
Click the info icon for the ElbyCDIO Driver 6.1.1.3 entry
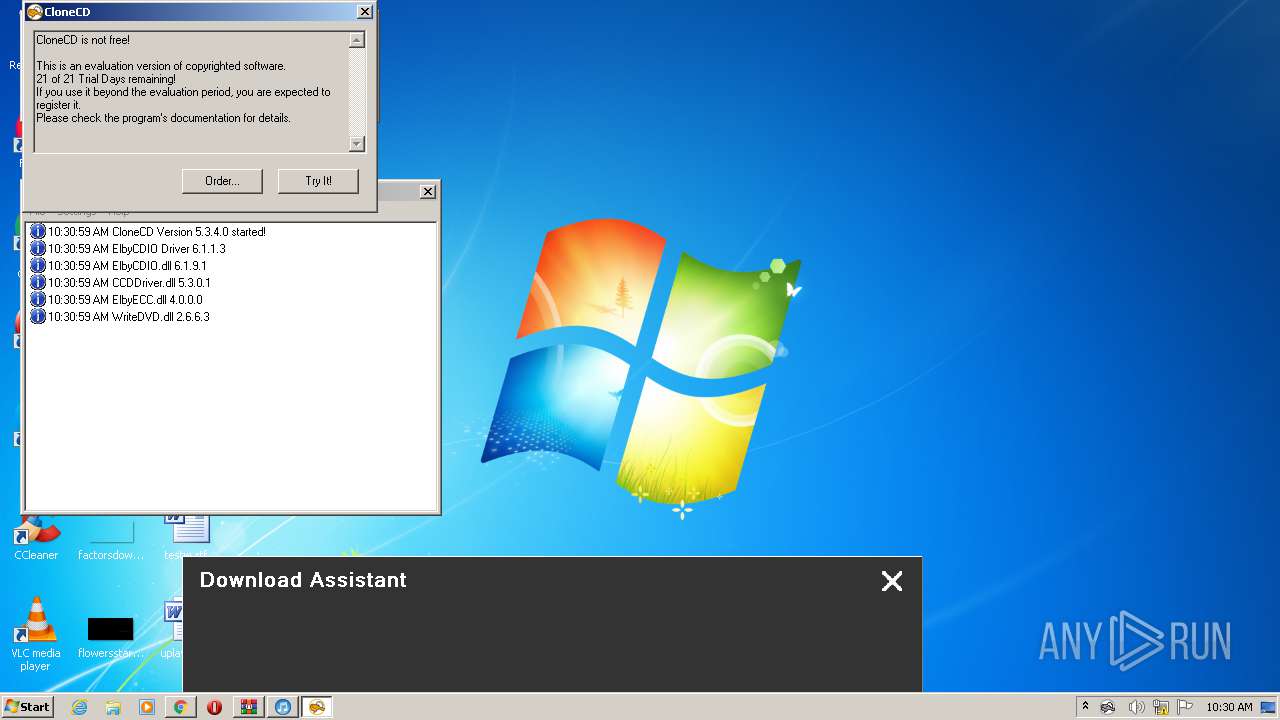[38, 248]
